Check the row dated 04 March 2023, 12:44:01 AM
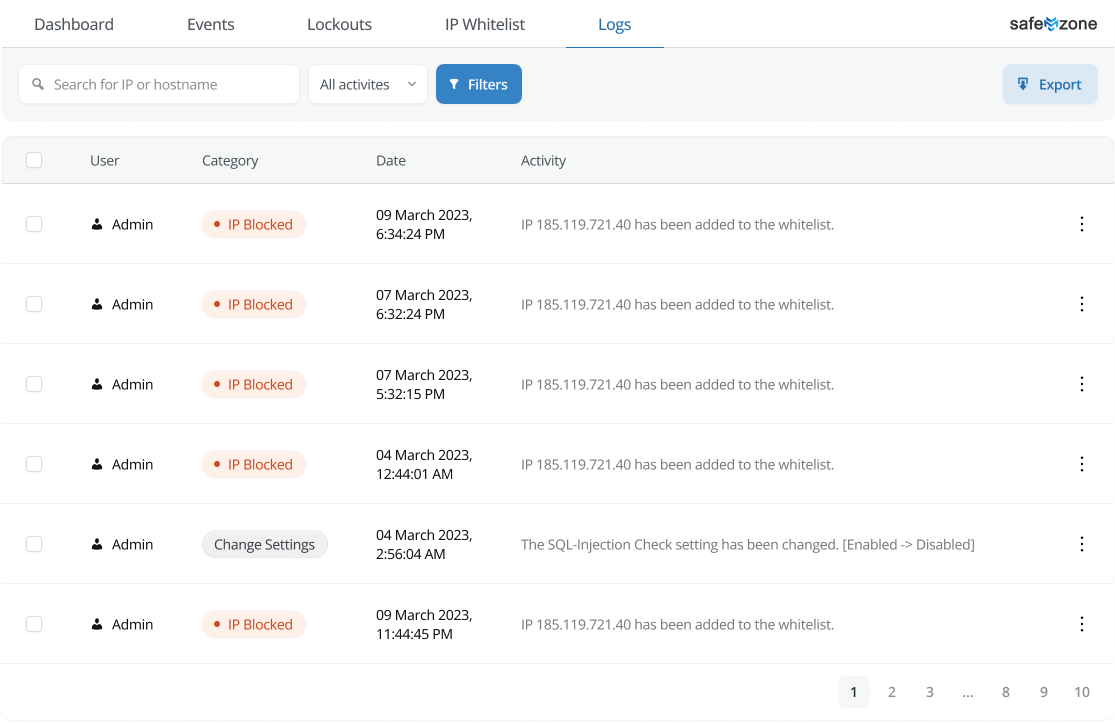The height and width of the screenshot is (723, 1115). point(34,464)
